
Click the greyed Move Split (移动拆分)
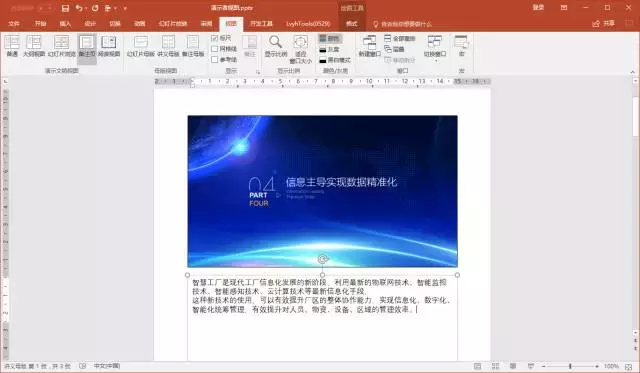(400, 60)
